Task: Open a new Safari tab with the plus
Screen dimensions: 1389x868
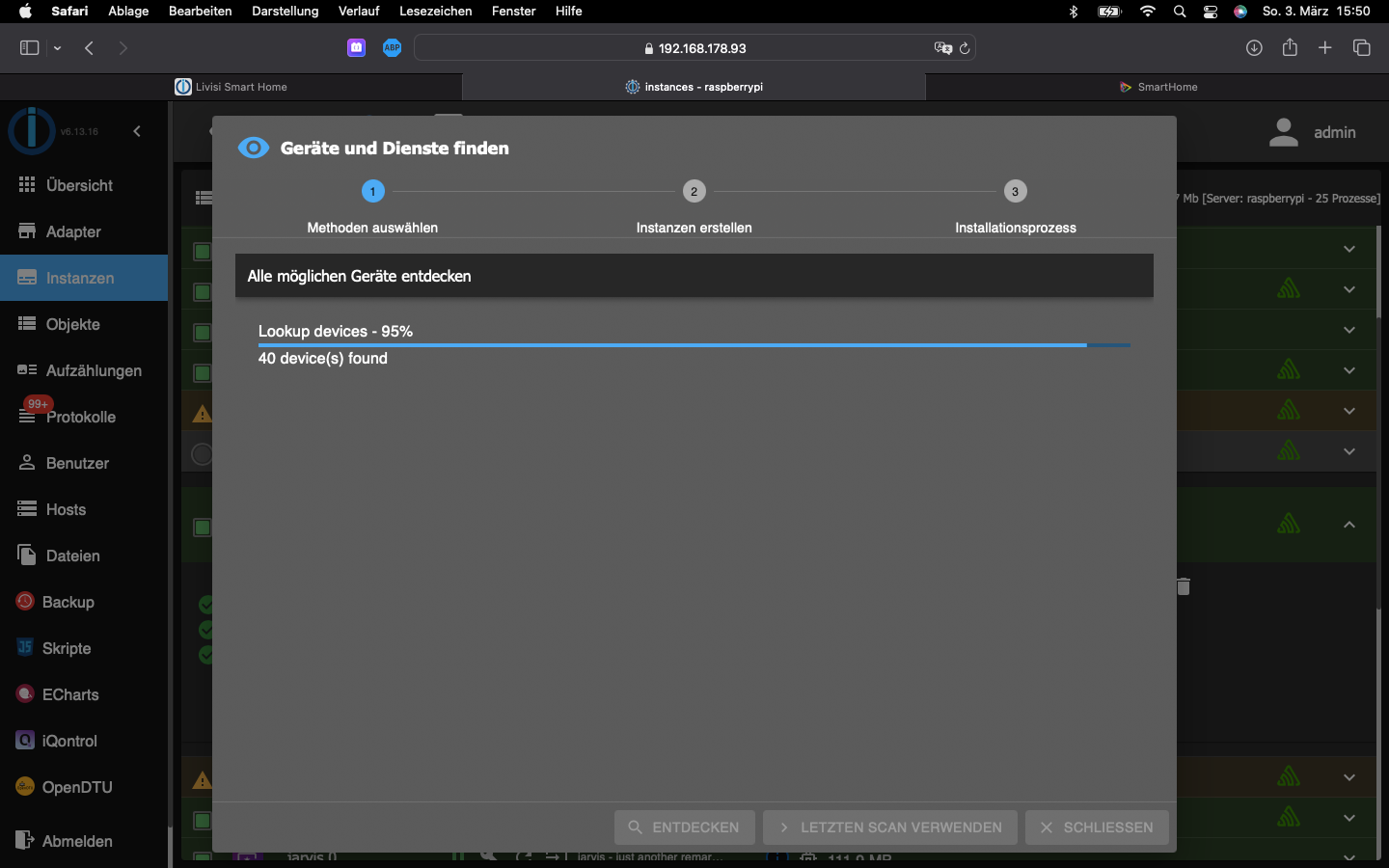Action: tap(1325, 47)
